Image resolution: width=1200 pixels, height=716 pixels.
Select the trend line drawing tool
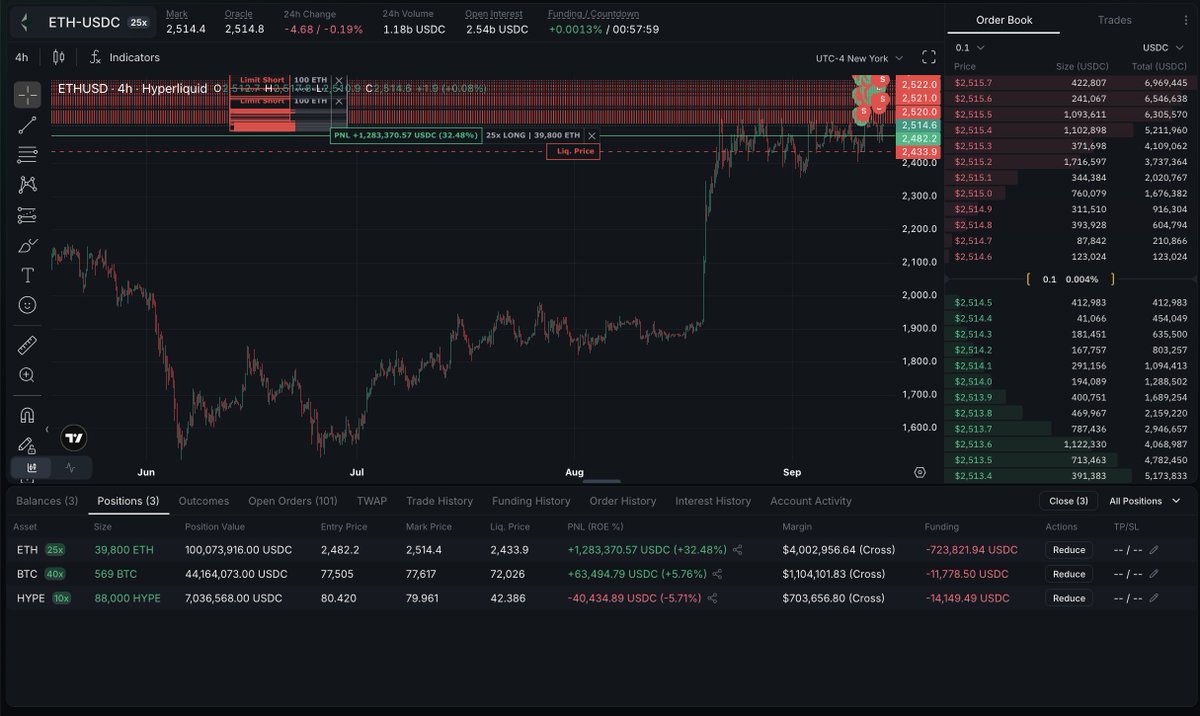point(27,125)
